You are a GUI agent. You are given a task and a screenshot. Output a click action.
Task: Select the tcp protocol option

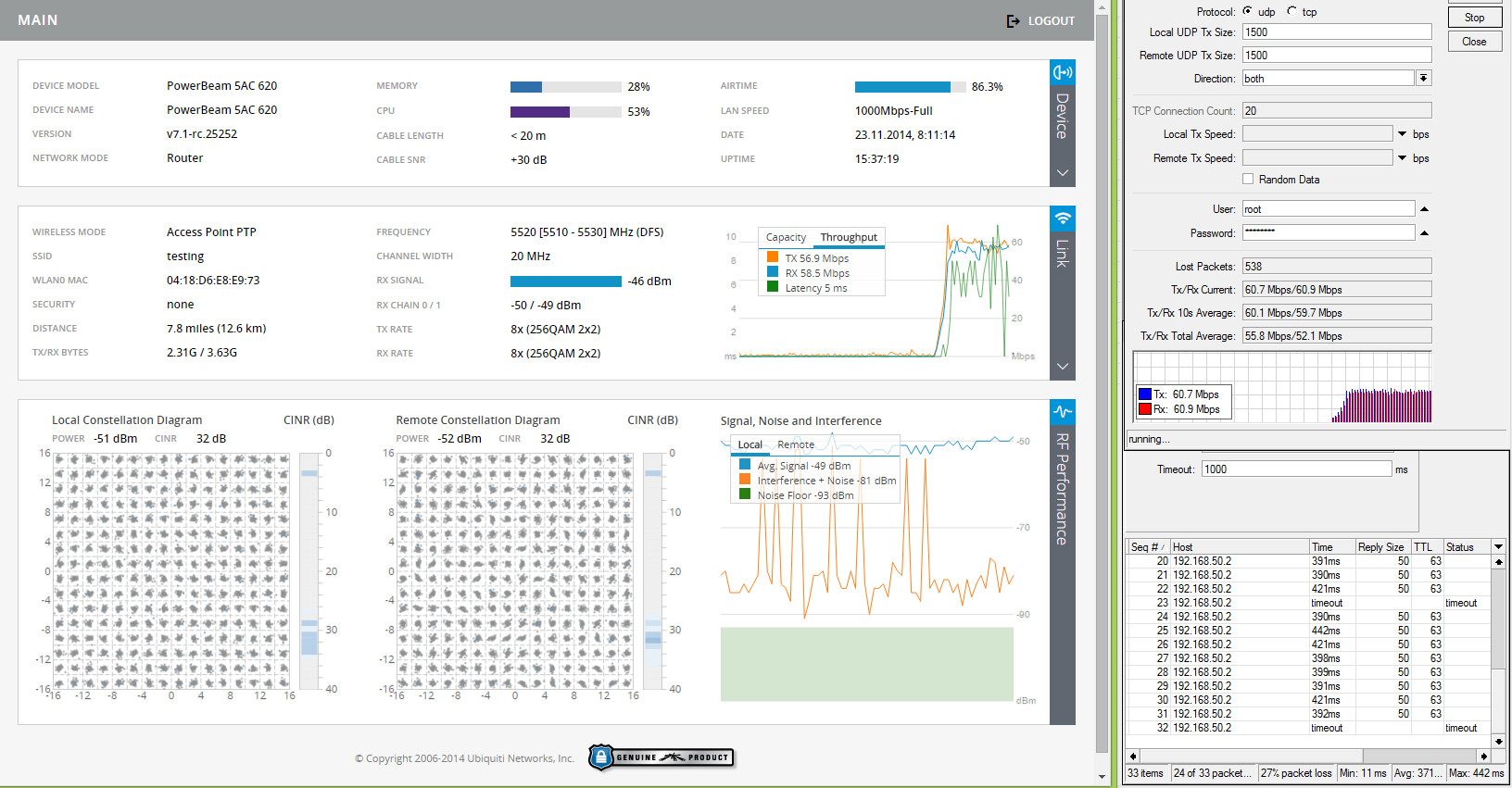click(1291, 11)
